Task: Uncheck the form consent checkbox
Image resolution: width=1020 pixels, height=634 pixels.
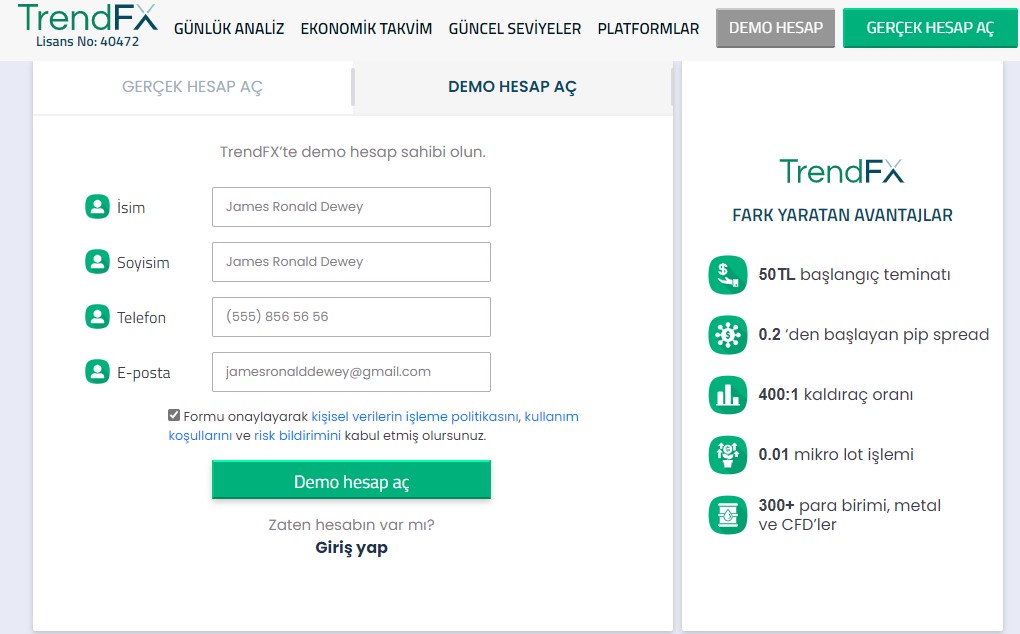Action: tap(174, 416)
